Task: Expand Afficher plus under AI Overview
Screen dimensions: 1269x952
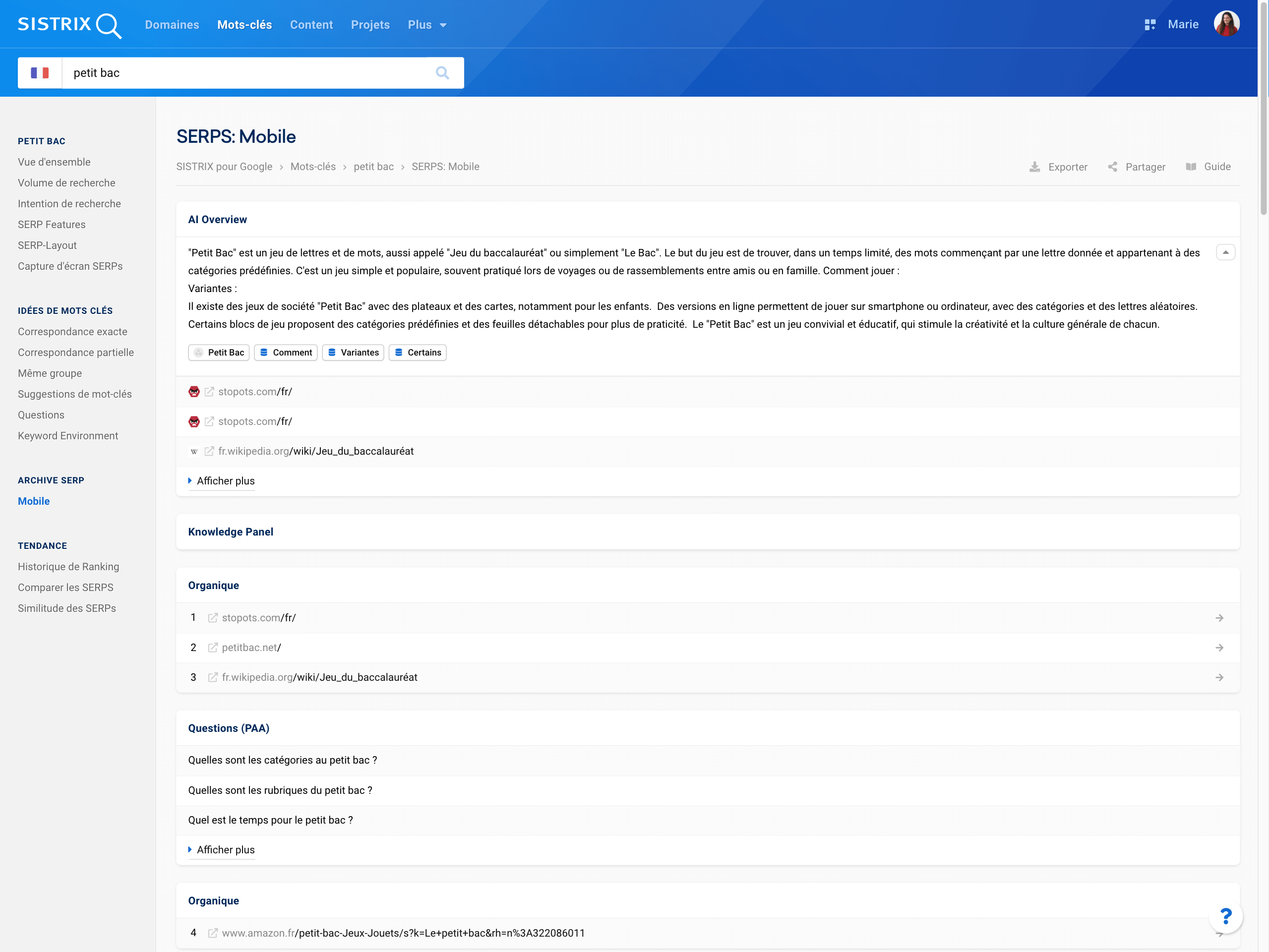Action: [222, 481]
